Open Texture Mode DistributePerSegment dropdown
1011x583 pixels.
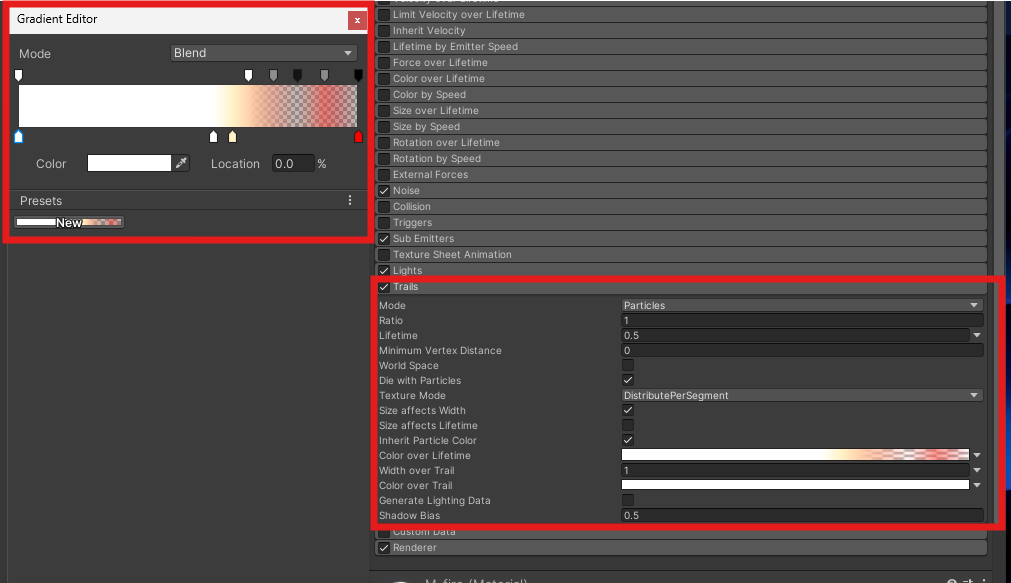tap(801, 395)
